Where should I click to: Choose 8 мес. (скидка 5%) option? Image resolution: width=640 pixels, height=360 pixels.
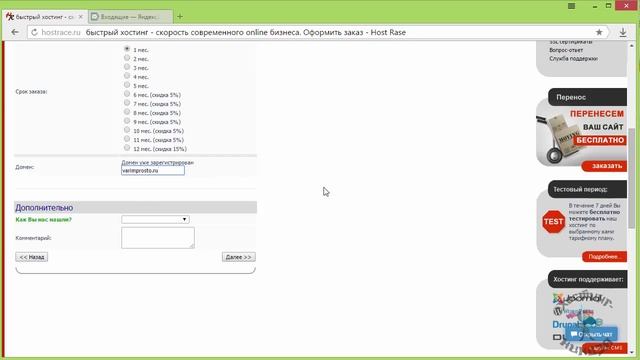pyautogui.click(x=127, y=112)
